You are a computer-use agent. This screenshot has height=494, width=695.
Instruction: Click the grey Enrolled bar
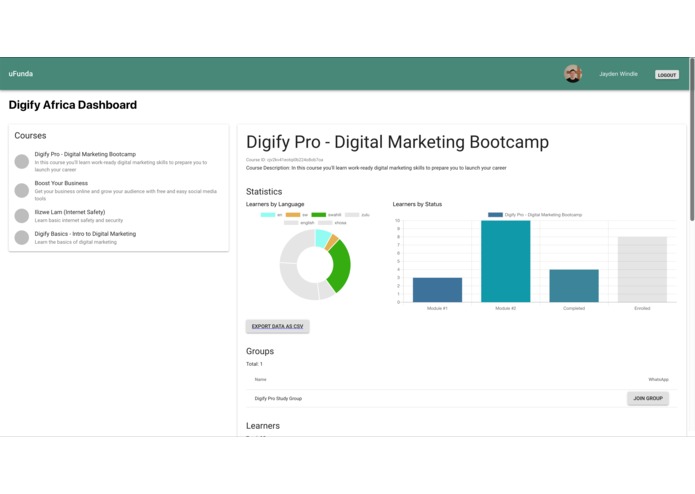pos(642,269)
